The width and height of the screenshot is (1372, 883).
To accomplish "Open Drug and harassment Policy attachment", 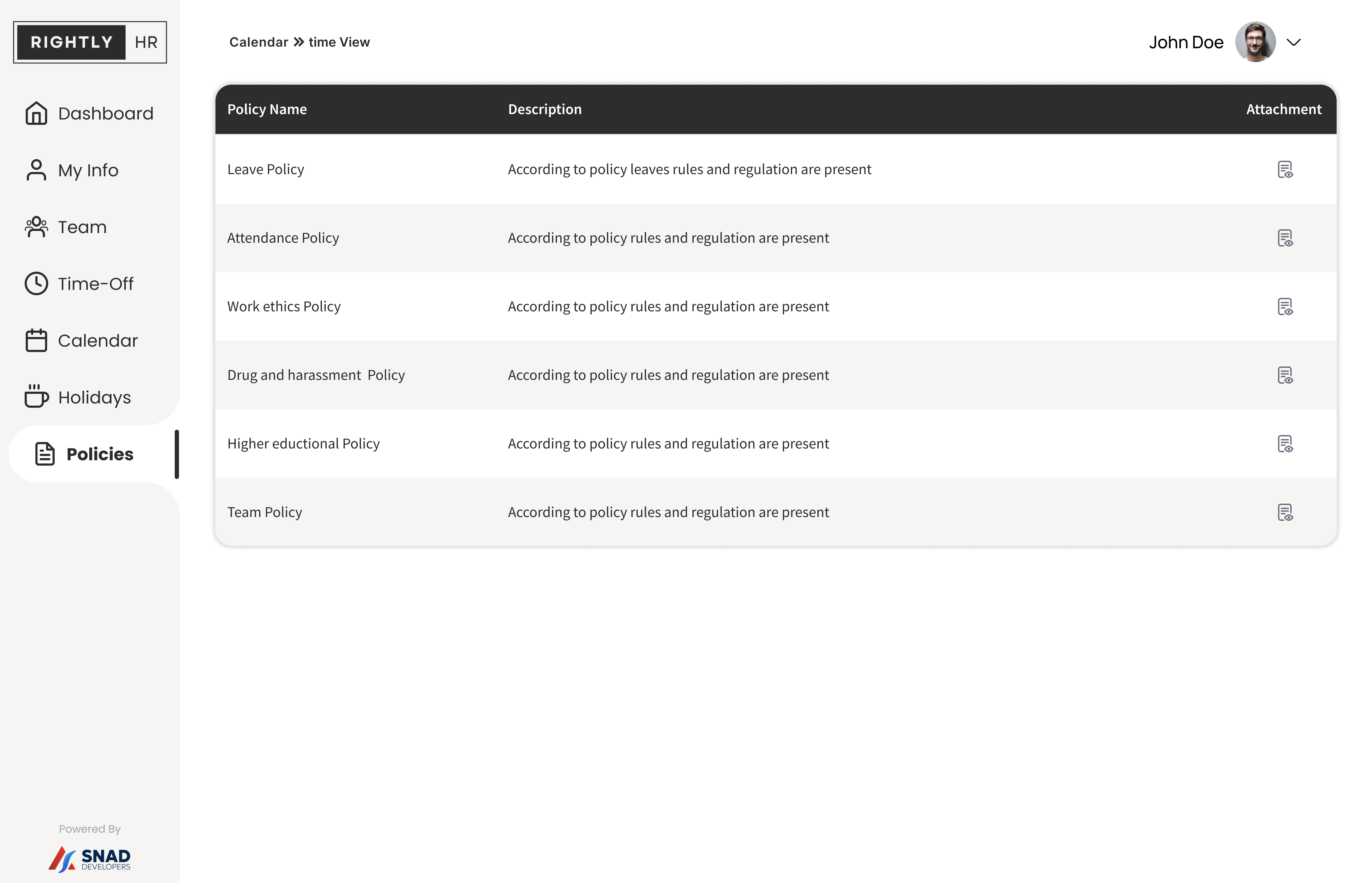I will click(x=1285, y=375).
